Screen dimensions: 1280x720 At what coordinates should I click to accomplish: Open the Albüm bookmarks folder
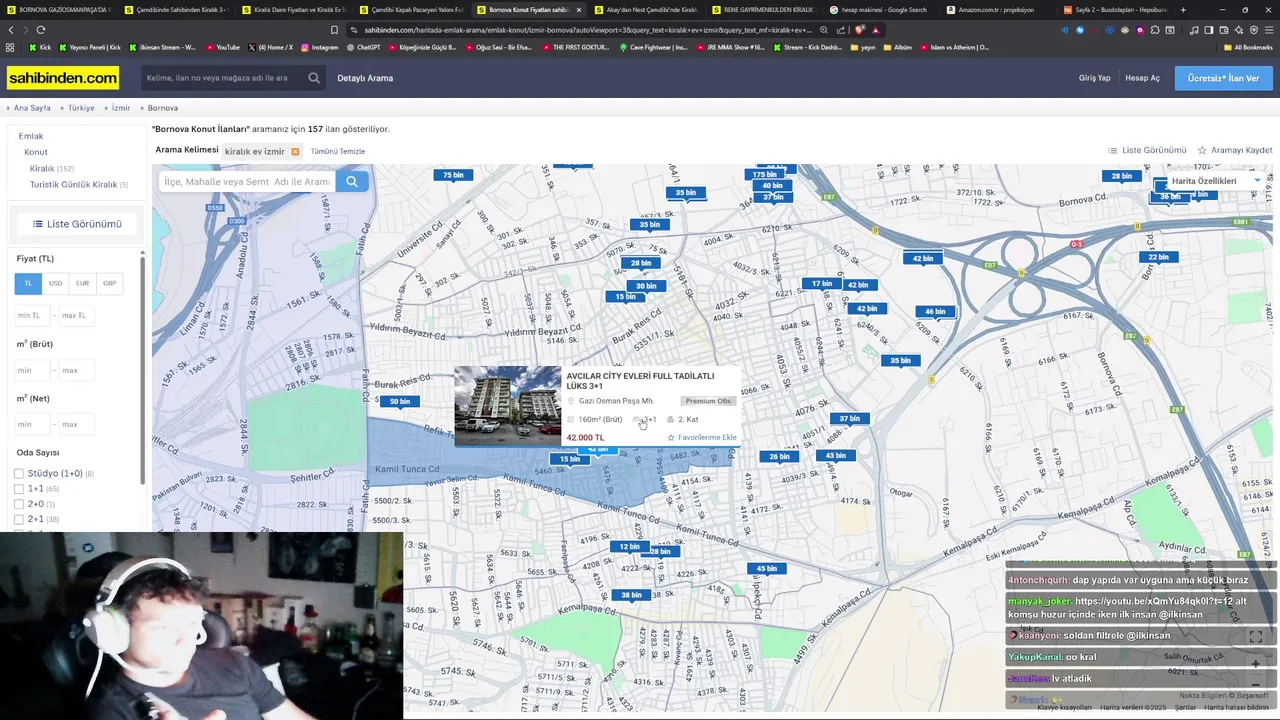(896, 47)
